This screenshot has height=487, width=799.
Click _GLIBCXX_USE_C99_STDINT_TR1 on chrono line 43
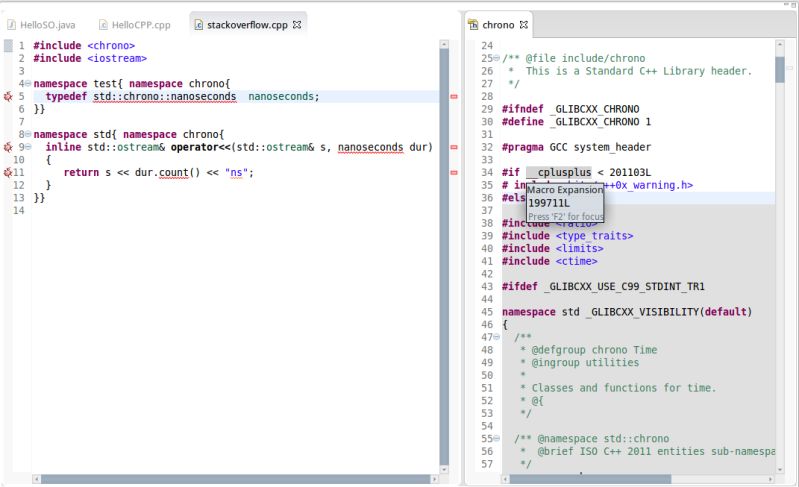point(624,286)
